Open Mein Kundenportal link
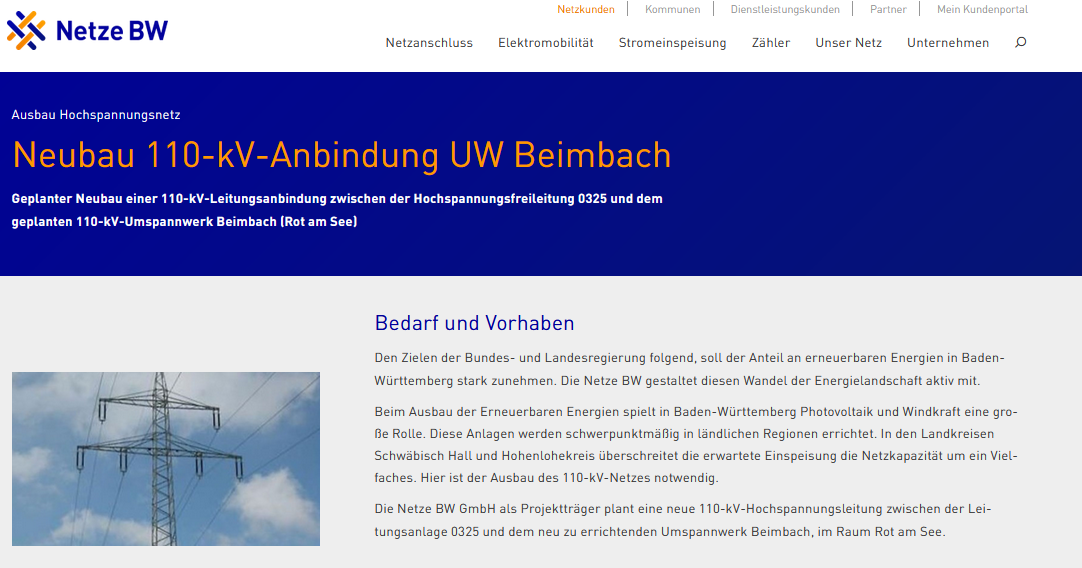The image size is (1082, 568). pyautogui.click(x=982, y=10)
